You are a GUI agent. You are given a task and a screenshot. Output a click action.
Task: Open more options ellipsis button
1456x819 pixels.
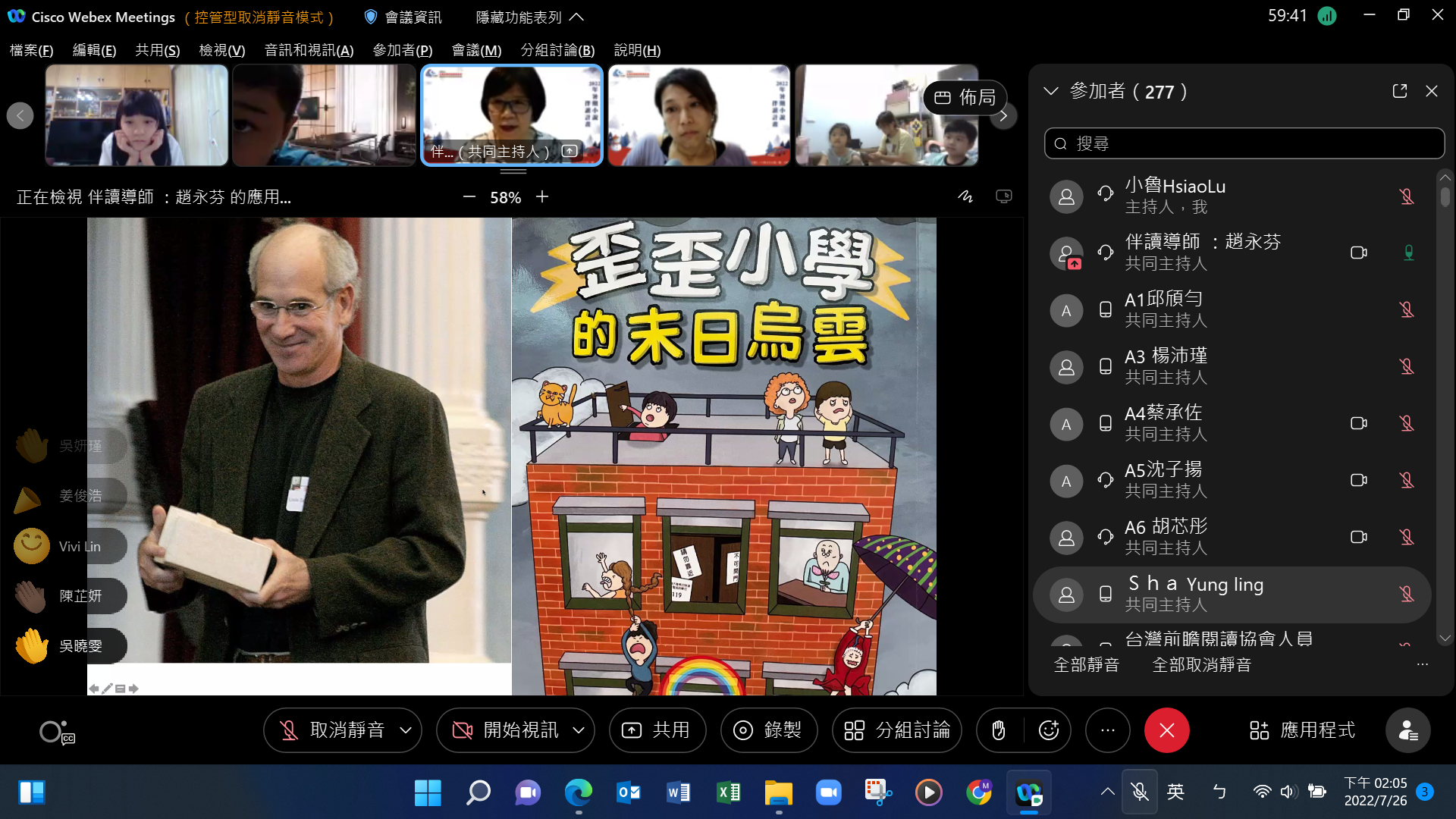click(x=1108, y=730)
